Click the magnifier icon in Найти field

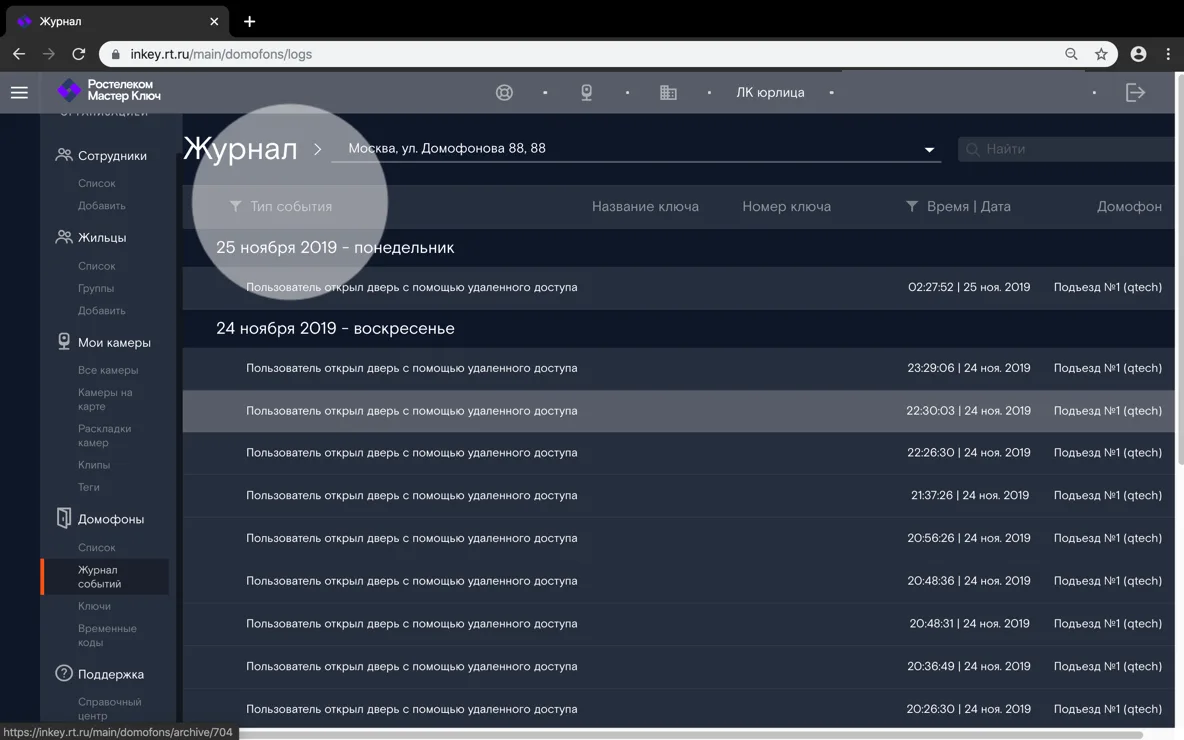coord(973,150)
